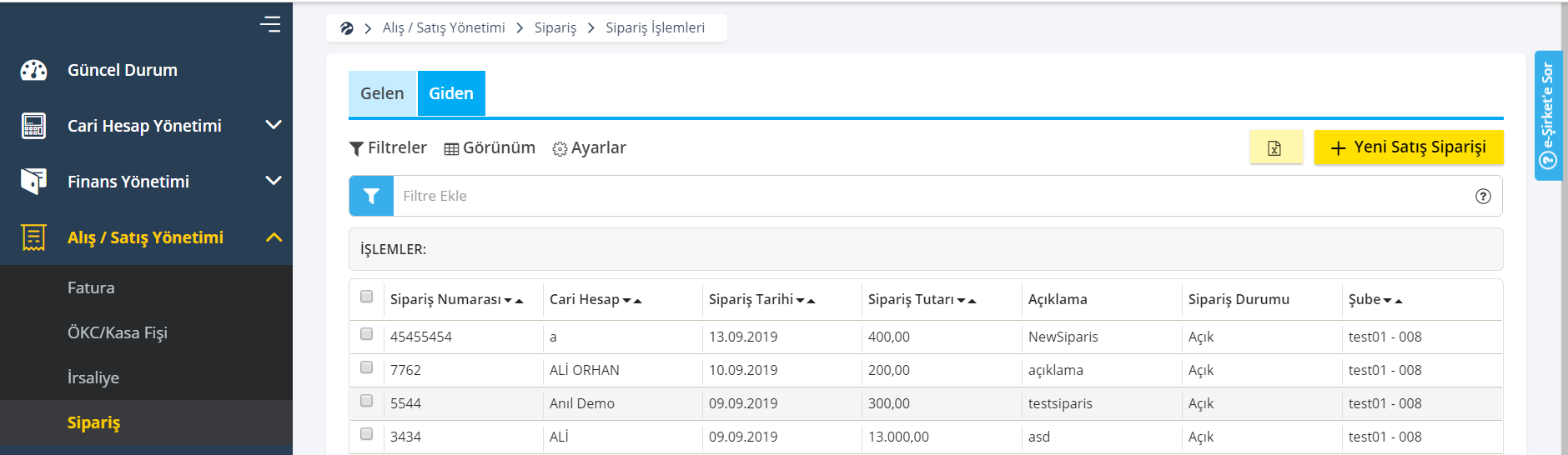Image resolution: width=1568 pixels, height=455 pixels.
Task: Create a Yeni Satış Siparişi
Action: click(x=1409, y=147)
